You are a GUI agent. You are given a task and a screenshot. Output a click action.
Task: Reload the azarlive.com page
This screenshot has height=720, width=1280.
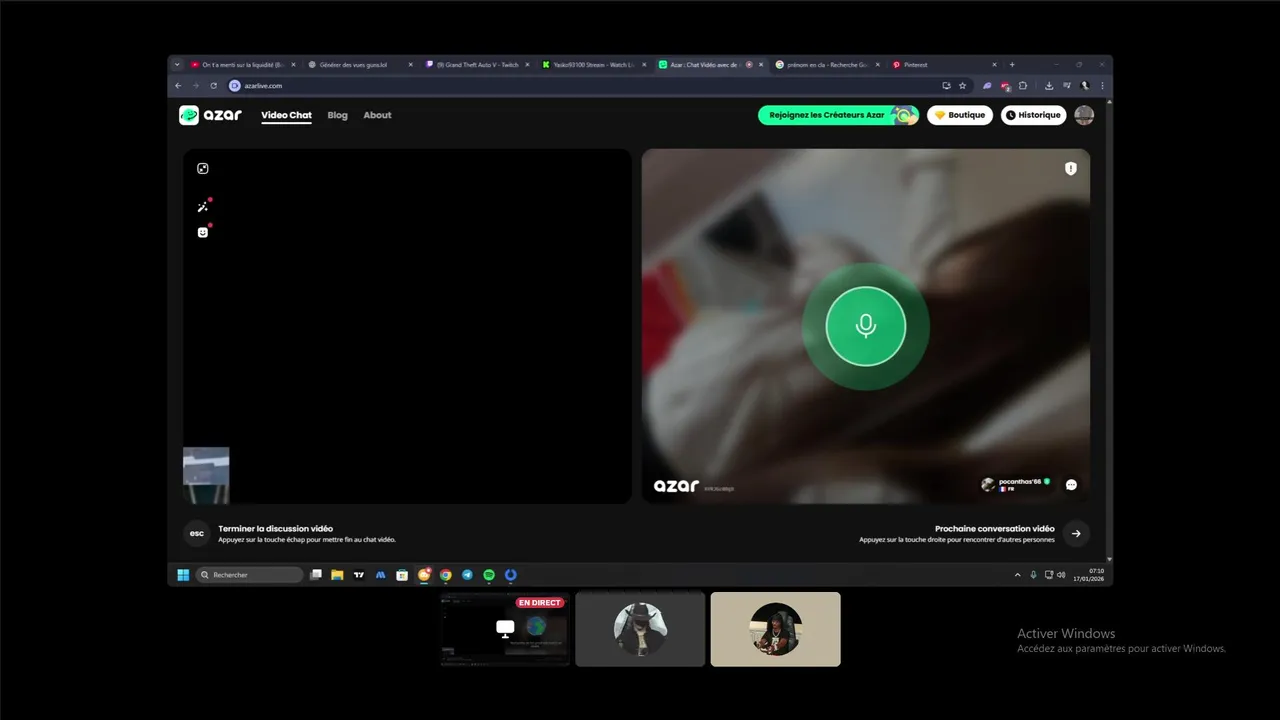[213, 86]
